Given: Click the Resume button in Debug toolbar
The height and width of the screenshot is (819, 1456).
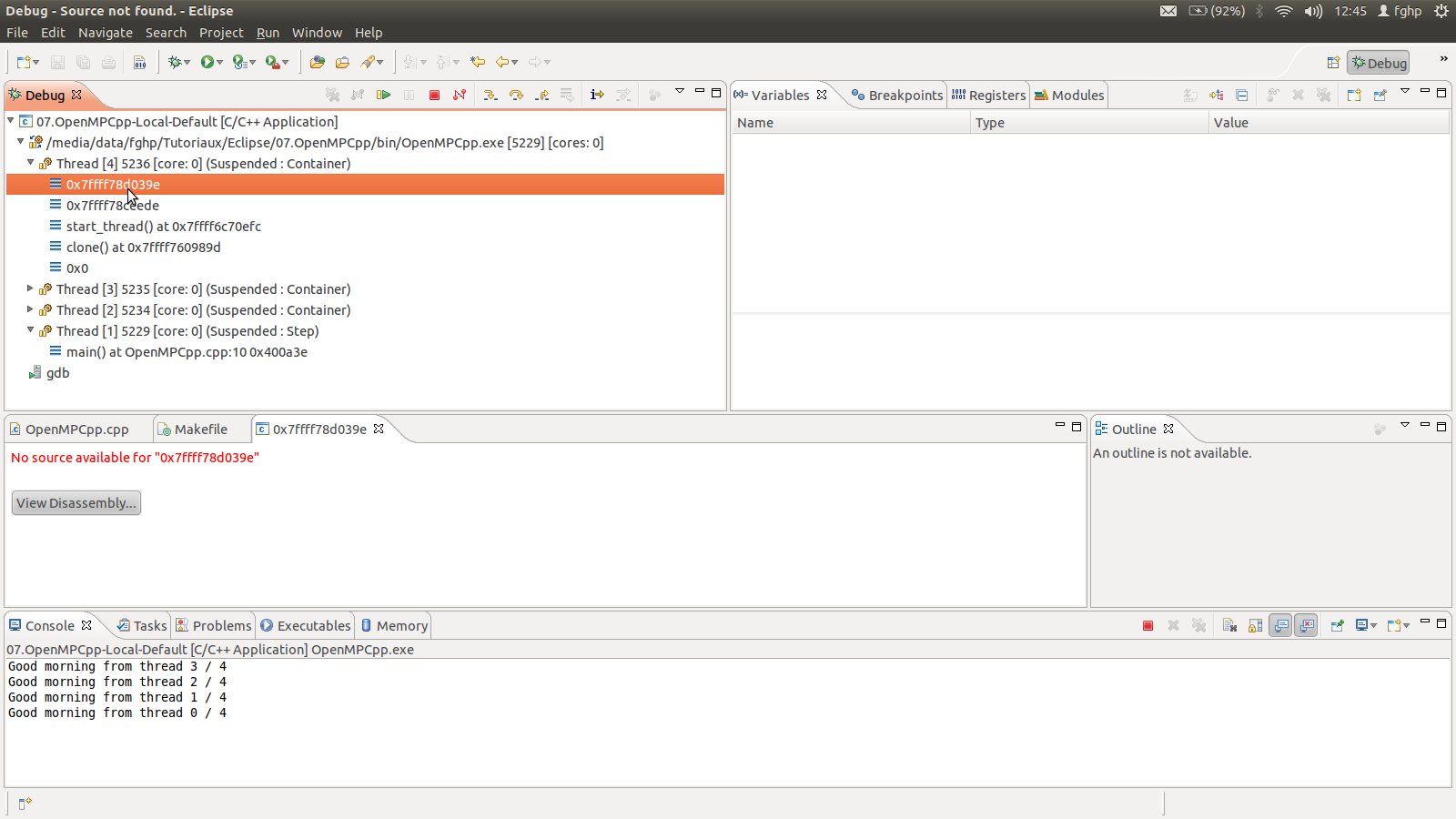Looking at the screenshot, I should tap(384, 95).
